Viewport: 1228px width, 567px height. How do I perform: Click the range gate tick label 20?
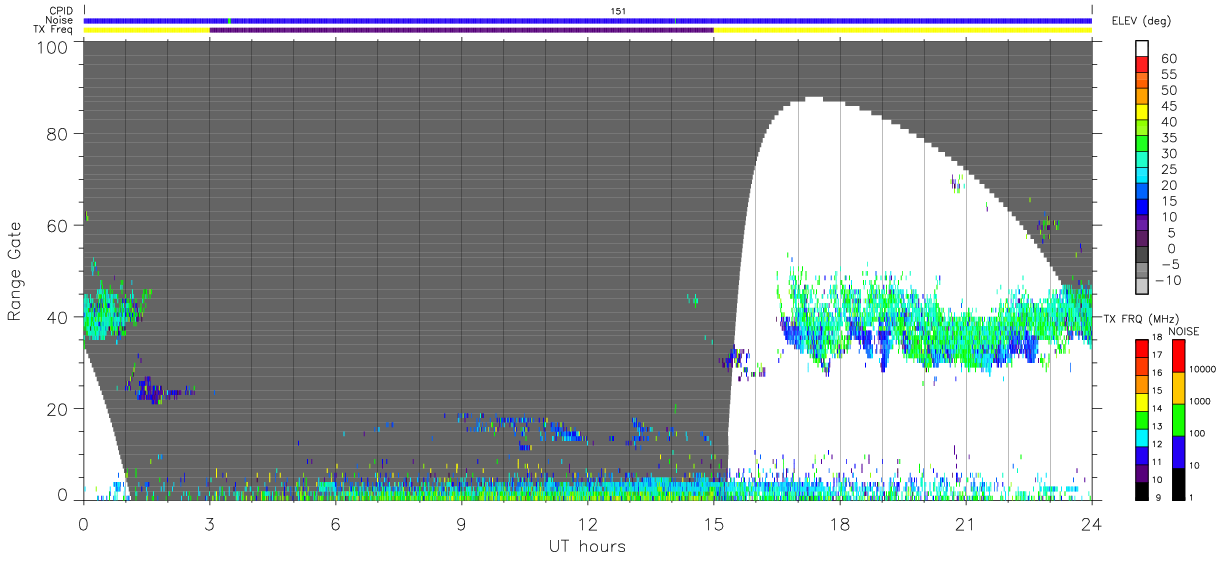tap(56, 408)
